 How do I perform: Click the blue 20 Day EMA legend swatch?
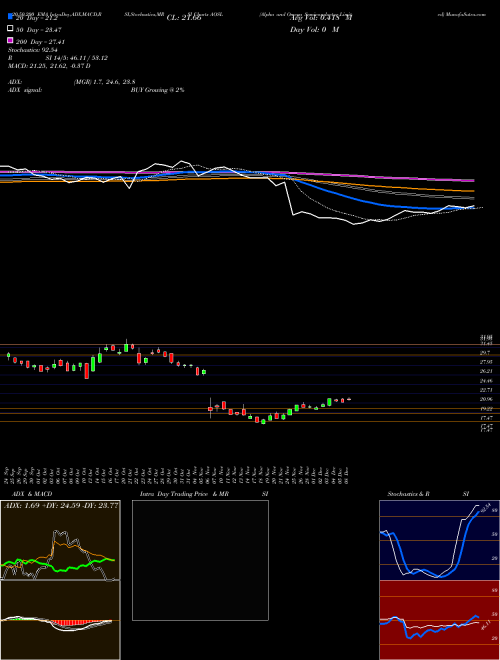point(10,17)
